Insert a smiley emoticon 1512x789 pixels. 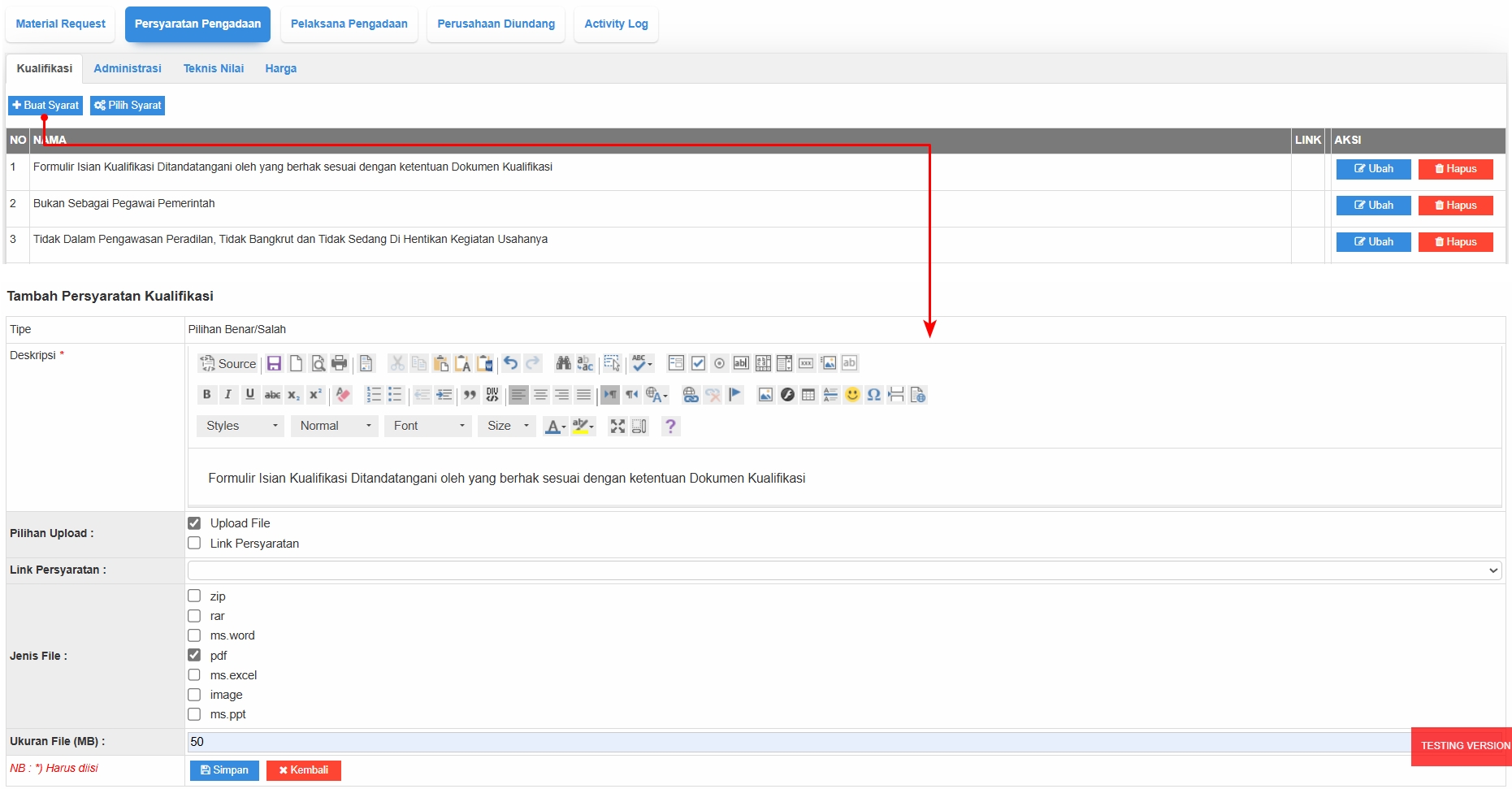coord(851,395)
